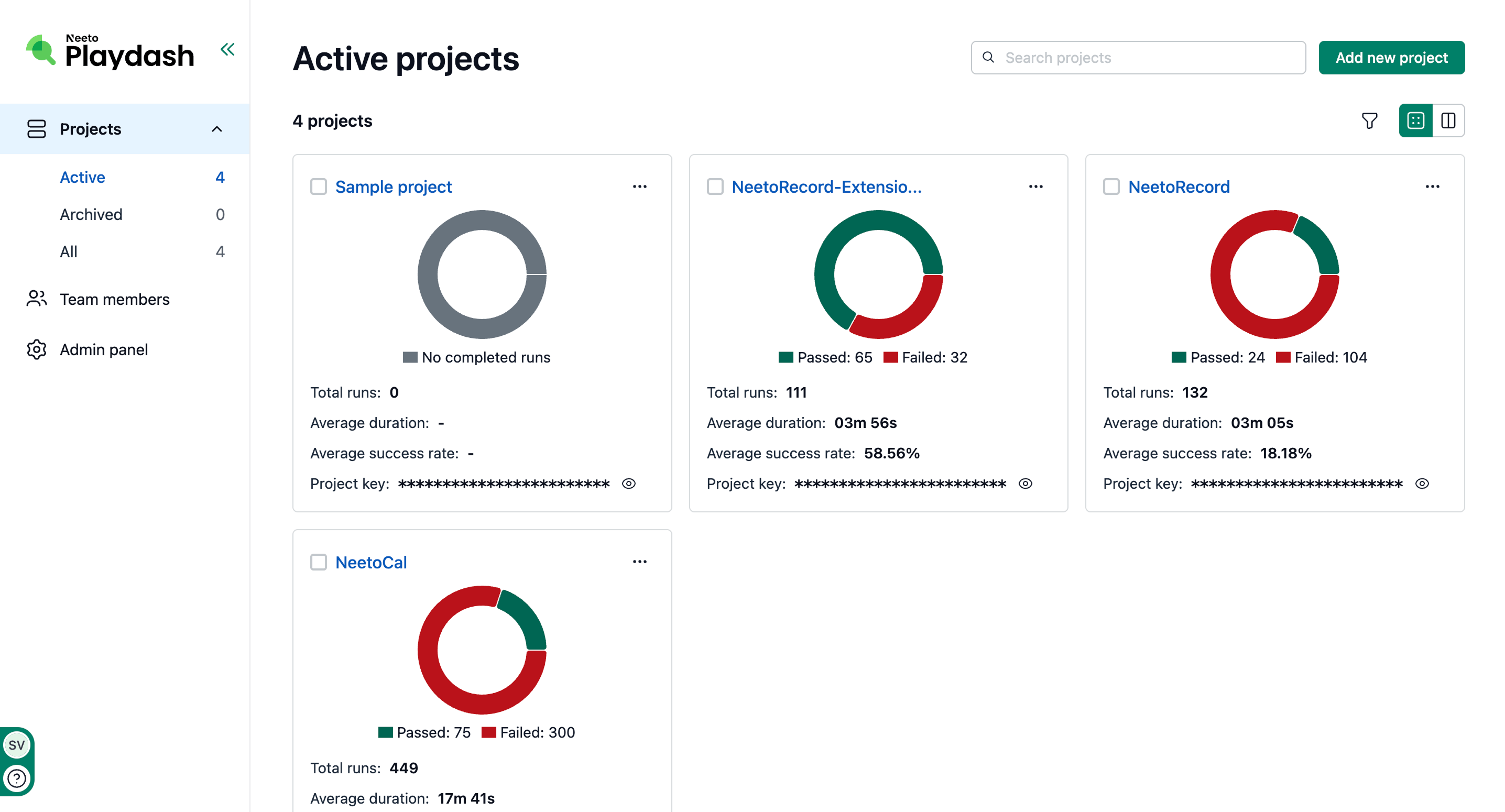Viewport: 1505px width, 812px height.
Task: Switch to grid view layout icon
Action: [1415, 121]
